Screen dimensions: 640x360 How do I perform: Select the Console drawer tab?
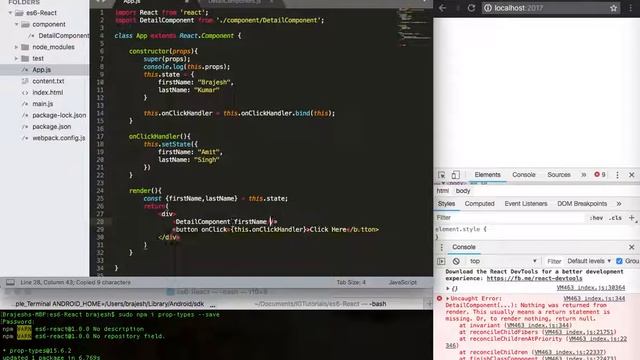(464, 247)
